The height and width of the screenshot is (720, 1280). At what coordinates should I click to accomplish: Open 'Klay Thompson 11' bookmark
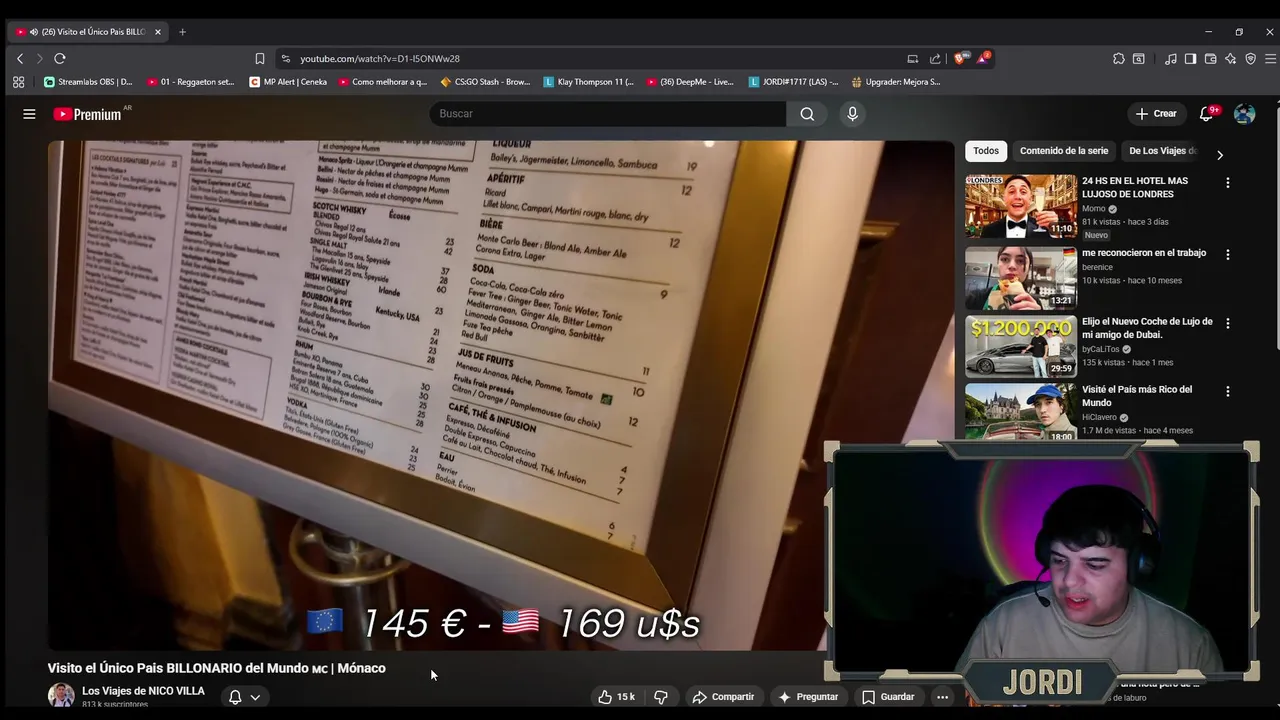point(589,82)
